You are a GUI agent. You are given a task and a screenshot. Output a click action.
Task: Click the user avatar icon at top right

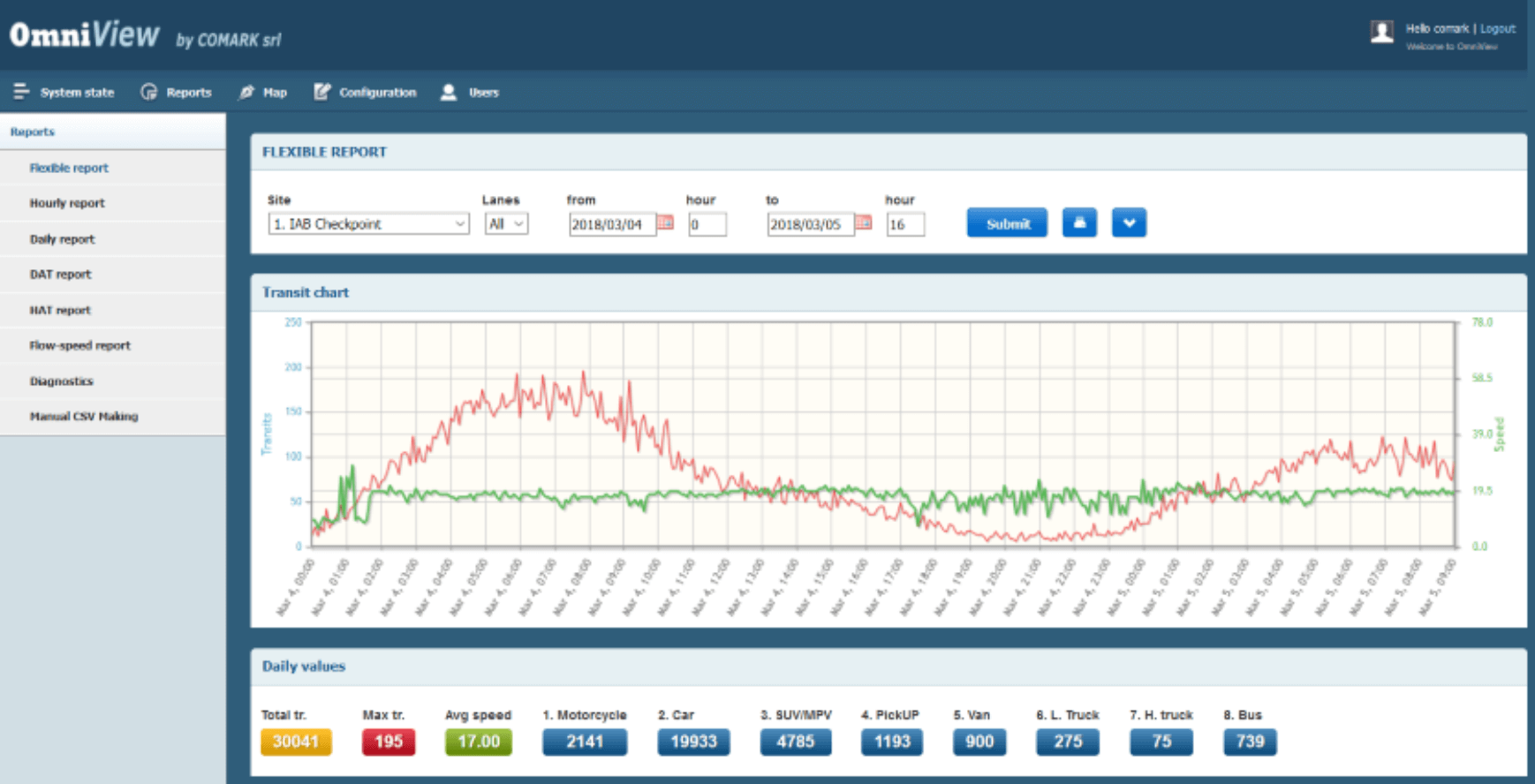pyautogui.click(x=1381, y=33)
